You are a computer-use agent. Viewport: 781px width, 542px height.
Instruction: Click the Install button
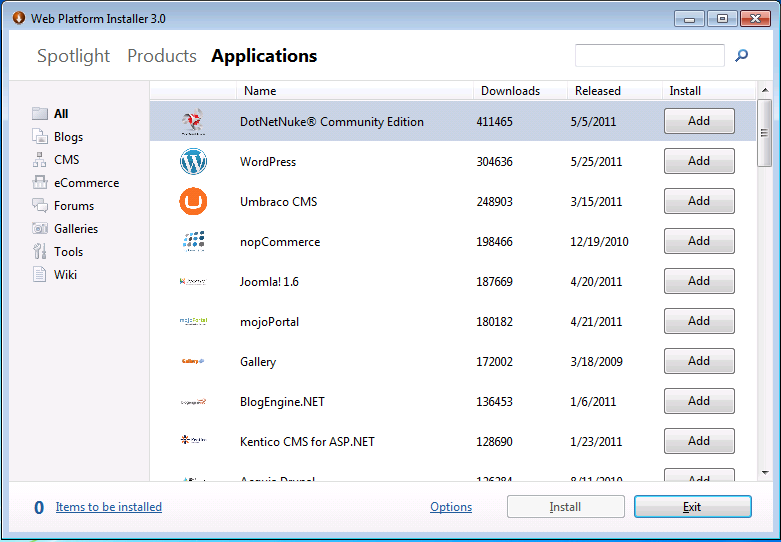[x=566, y=507]
